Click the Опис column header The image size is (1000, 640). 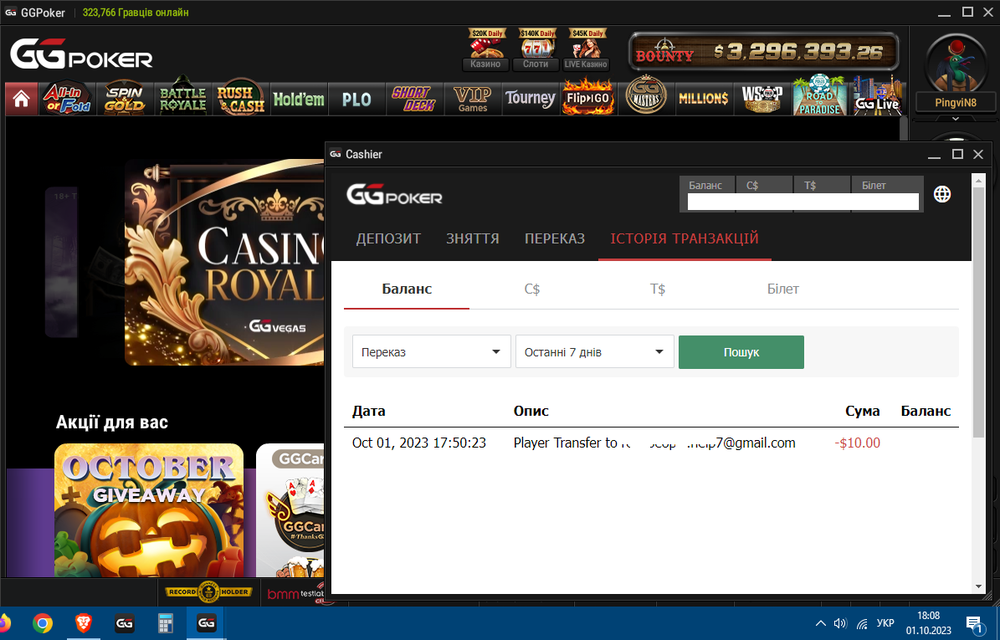point(531,411)
